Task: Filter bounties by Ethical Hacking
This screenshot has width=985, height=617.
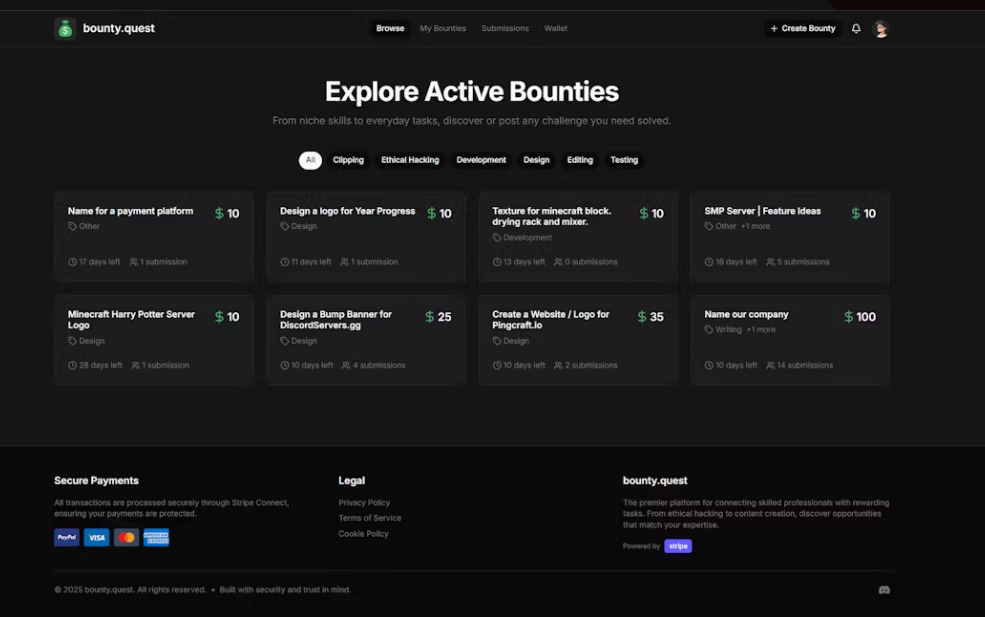Action: pyautogui.click(x=410, y=160)
